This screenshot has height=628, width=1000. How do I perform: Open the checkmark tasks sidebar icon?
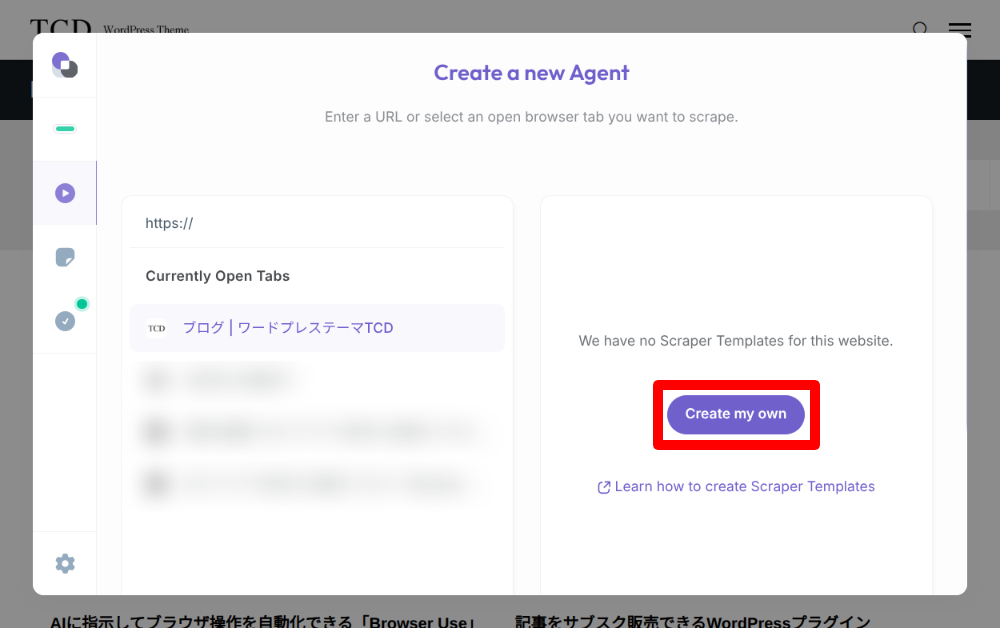(x=64, y=321)
